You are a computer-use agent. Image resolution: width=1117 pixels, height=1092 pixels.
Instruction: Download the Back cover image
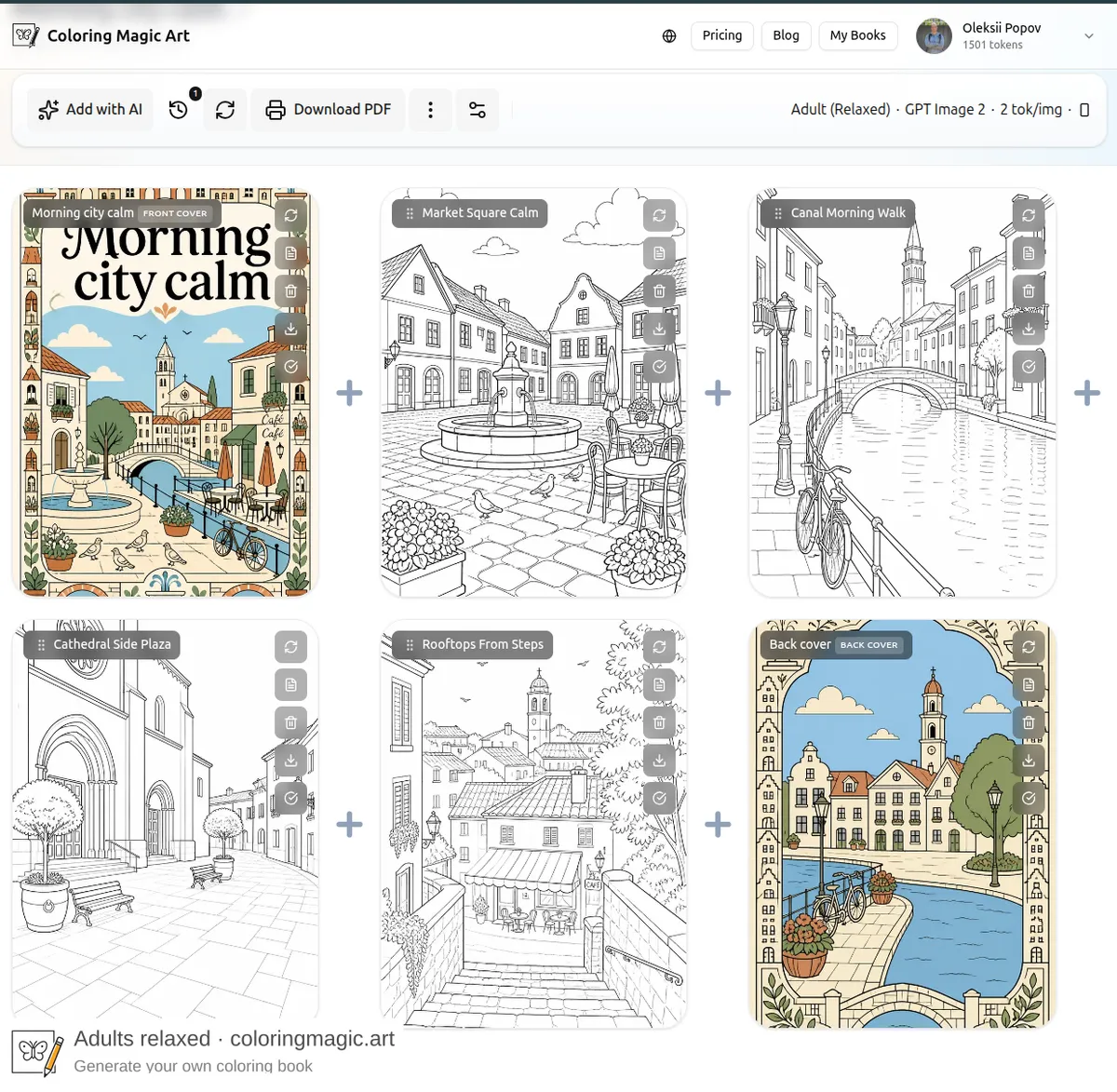coord(1029,761)
